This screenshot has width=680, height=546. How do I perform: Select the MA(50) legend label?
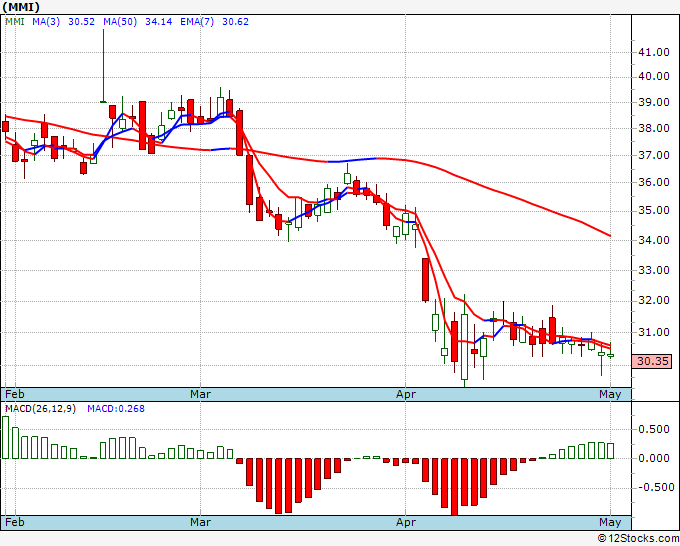pyautogui.click(x=120, y=22)
